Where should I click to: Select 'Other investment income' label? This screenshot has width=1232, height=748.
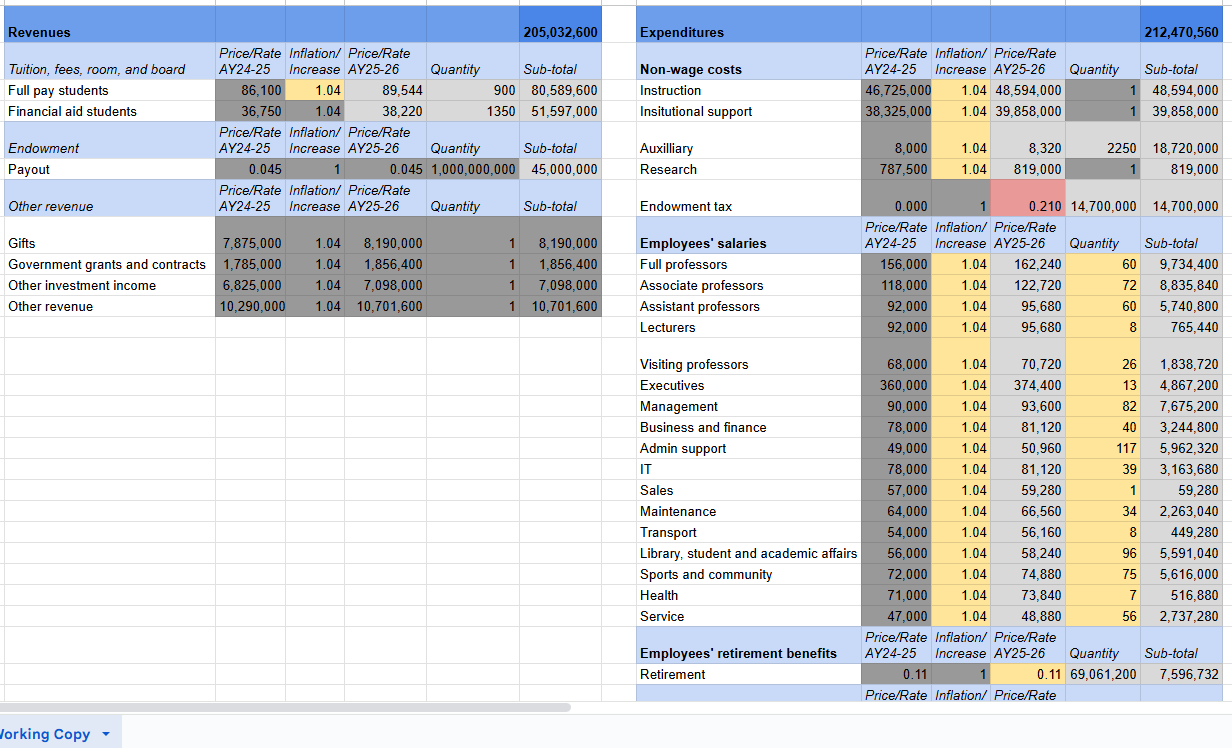[109, 285]
